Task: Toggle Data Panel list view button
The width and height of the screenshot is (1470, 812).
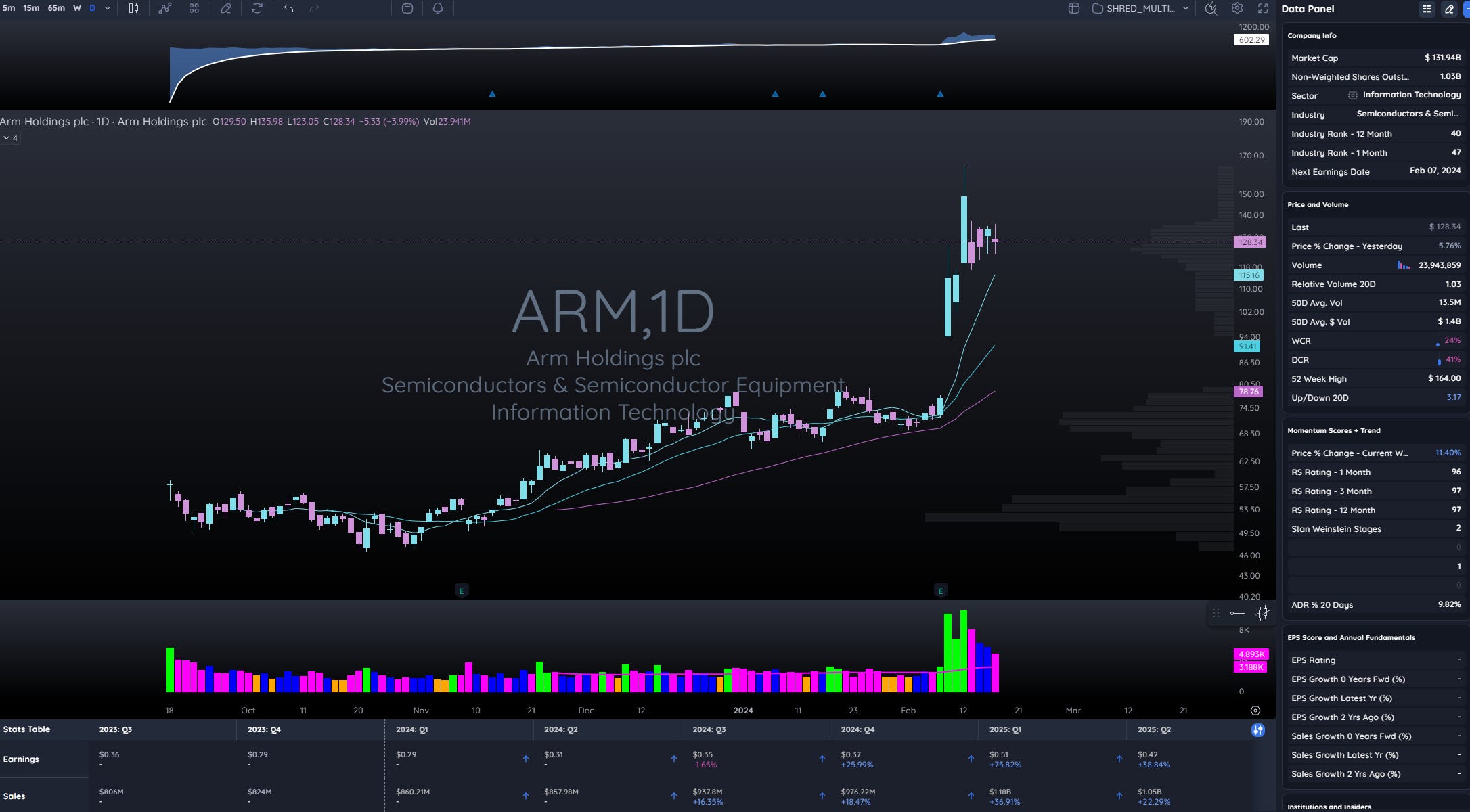Action: point(1427,9)
